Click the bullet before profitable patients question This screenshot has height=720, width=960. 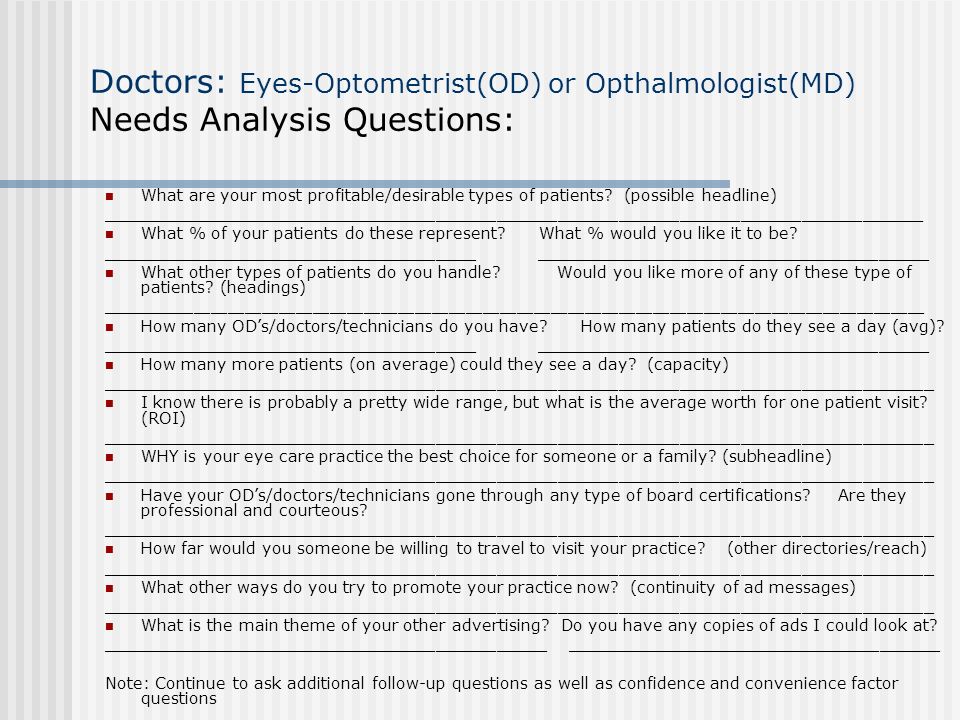click(x=110, y=197)
